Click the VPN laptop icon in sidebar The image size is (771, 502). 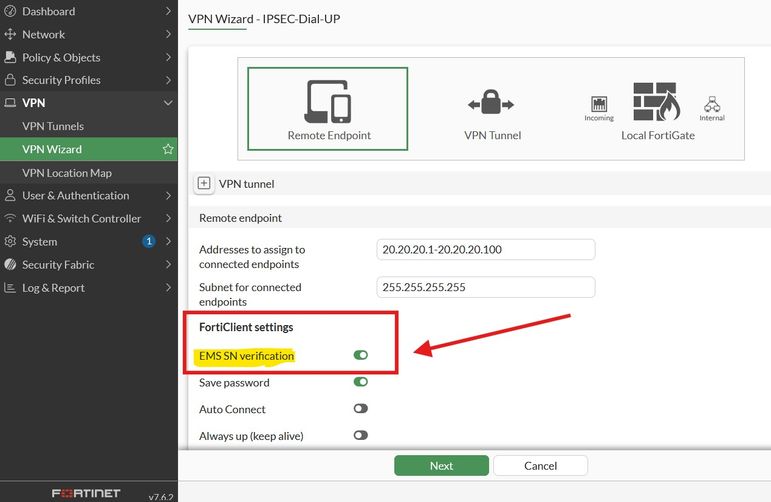tap(10, 103)
